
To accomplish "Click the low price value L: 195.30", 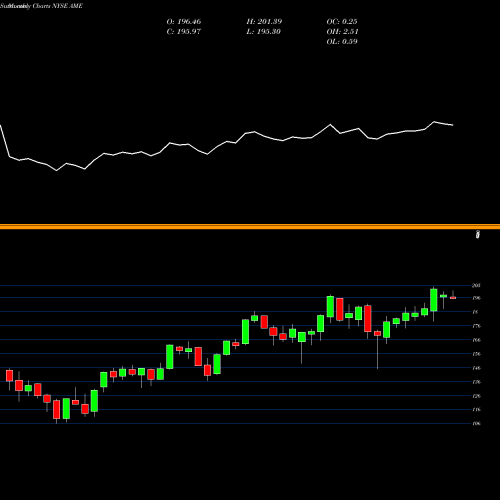I will pyautogui.click(x=264, y=32).
